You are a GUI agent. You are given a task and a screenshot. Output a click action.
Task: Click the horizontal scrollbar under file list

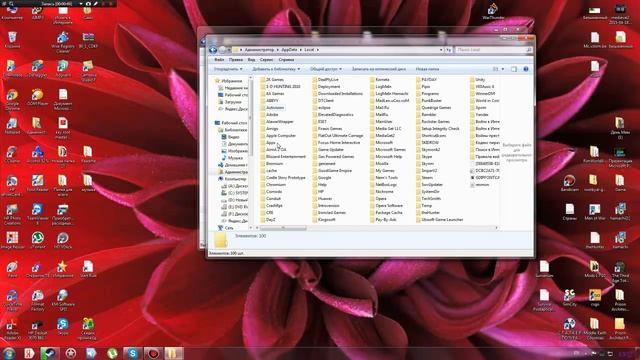pyautogui.click(x=376, y=228)
